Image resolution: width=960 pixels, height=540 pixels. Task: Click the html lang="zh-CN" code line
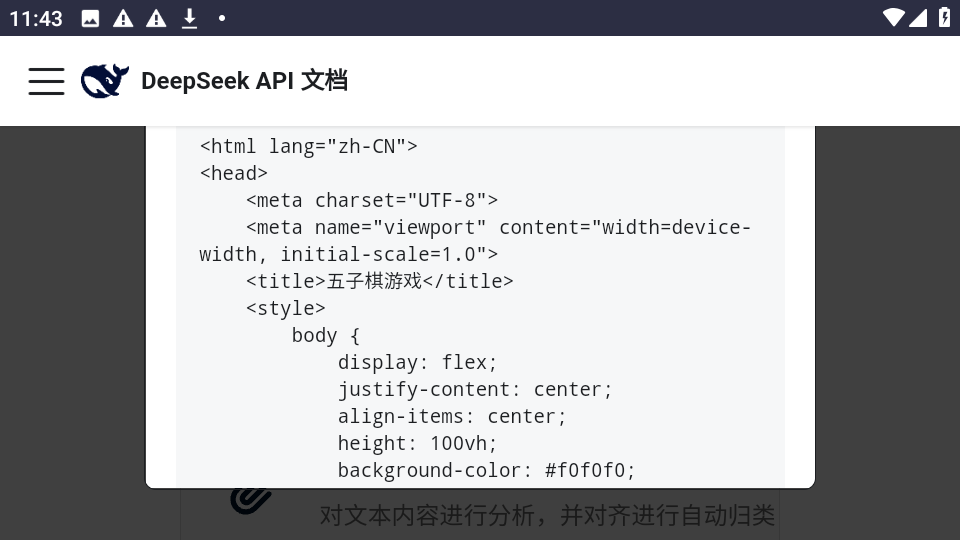click(308, 146)
